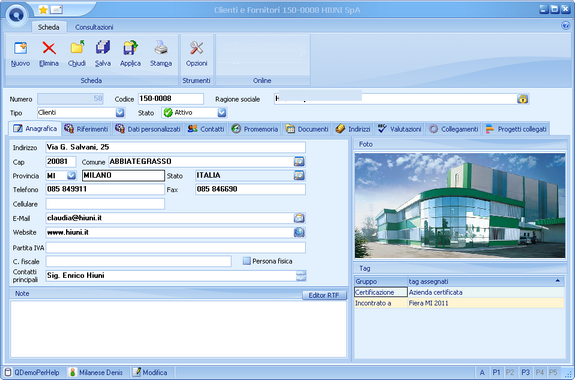
Task: Click the Milanese Denis user status entry
Action: point(96,372)
